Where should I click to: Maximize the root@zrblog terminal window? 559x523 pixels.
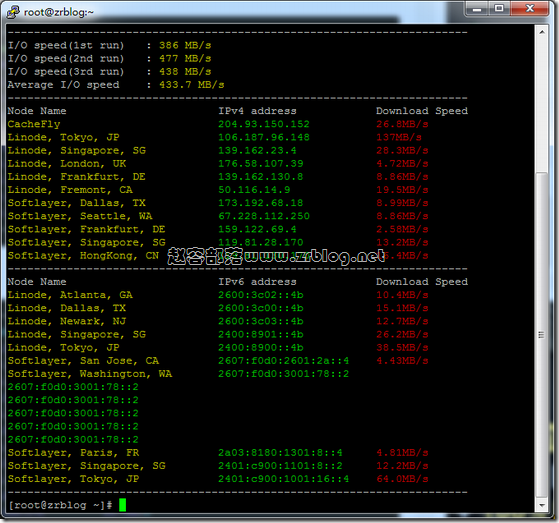click(499, 9)
